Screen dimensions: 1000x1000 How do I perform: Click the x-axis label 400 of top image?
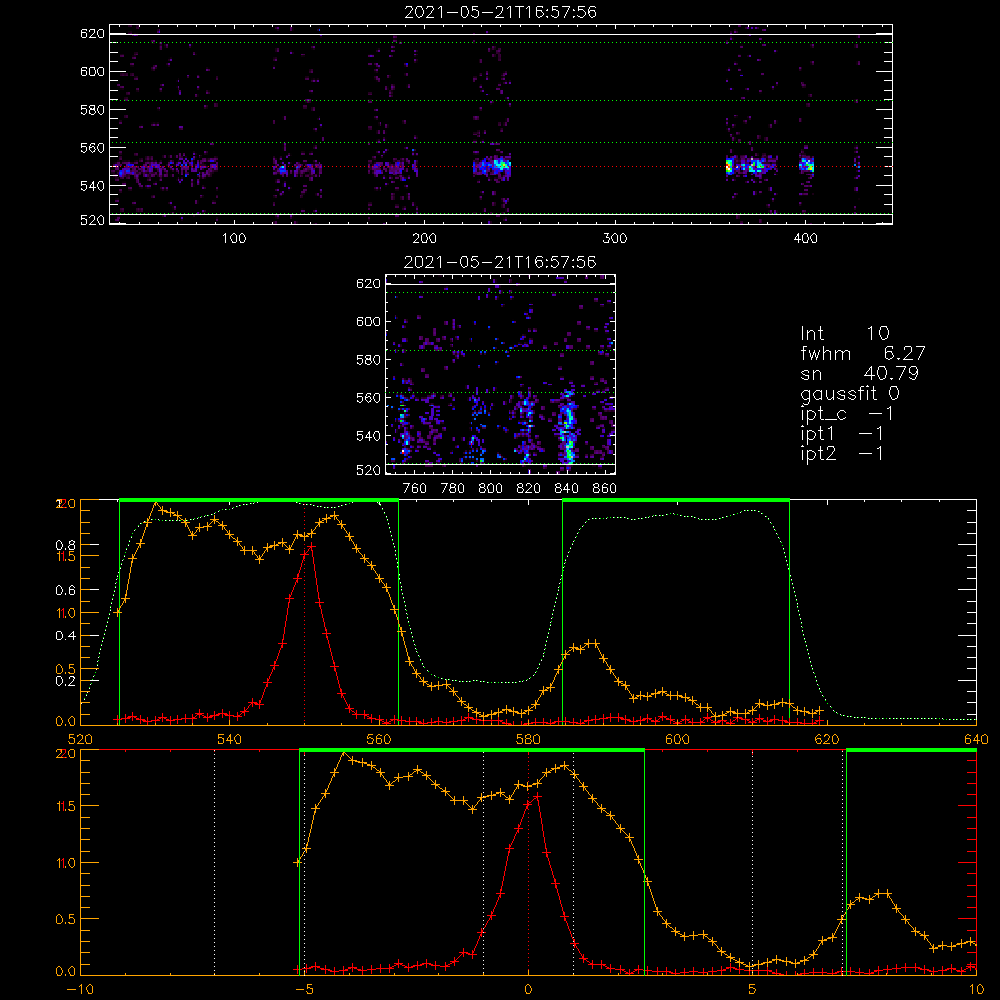(x=805, y=239)
